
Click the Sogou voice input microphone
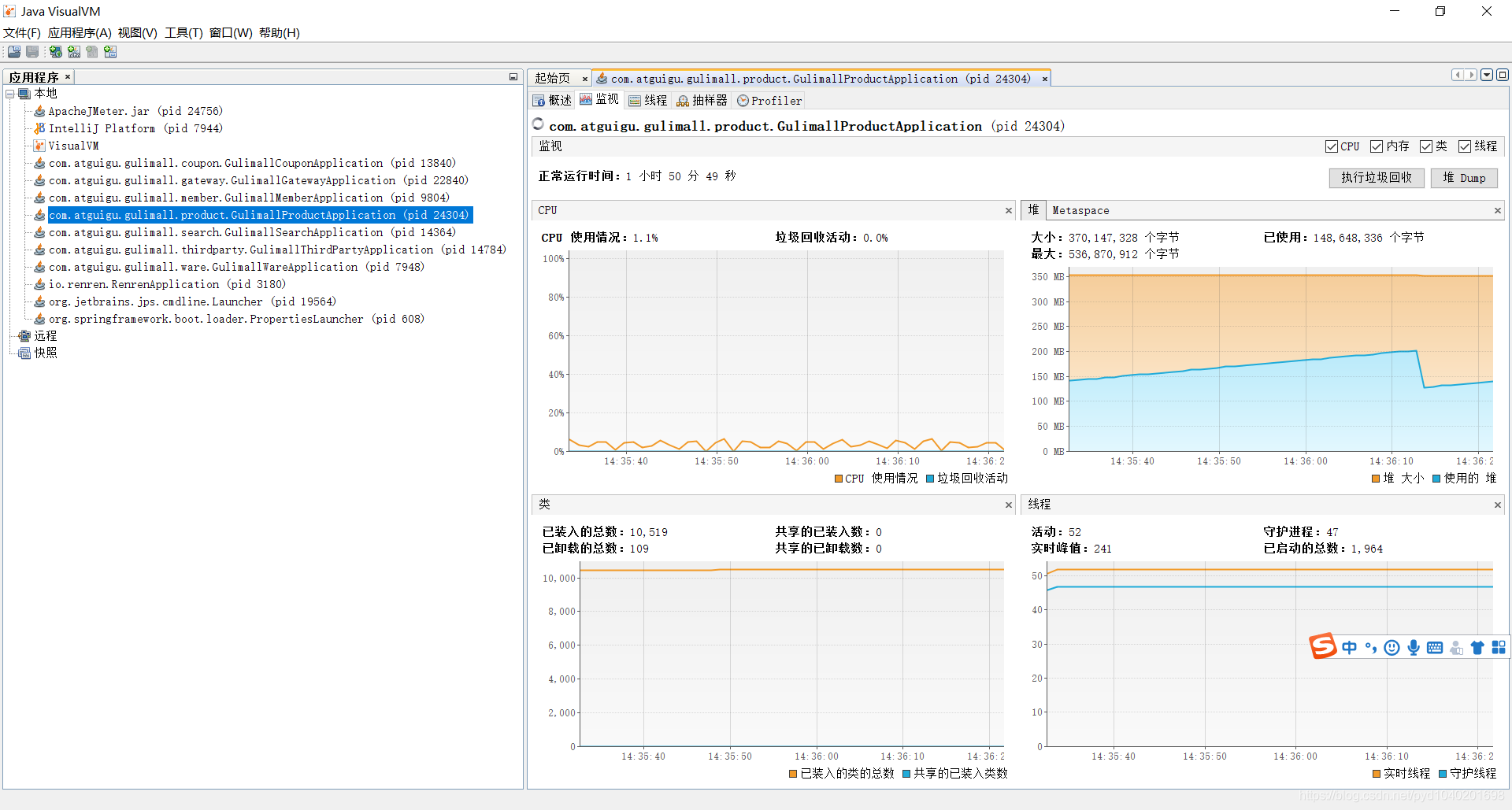click(1414, 647)
